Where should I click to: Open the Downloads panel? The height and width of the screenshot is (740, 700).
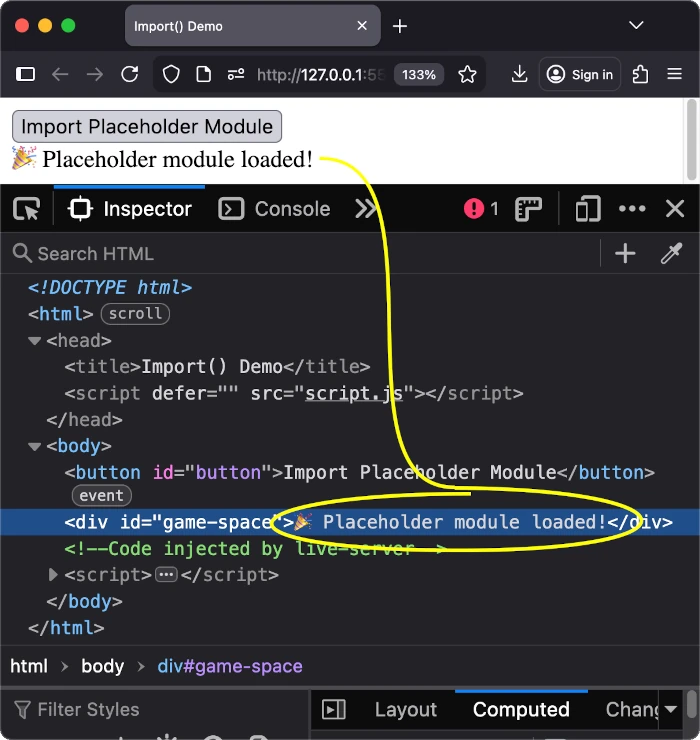coord(519,75)
